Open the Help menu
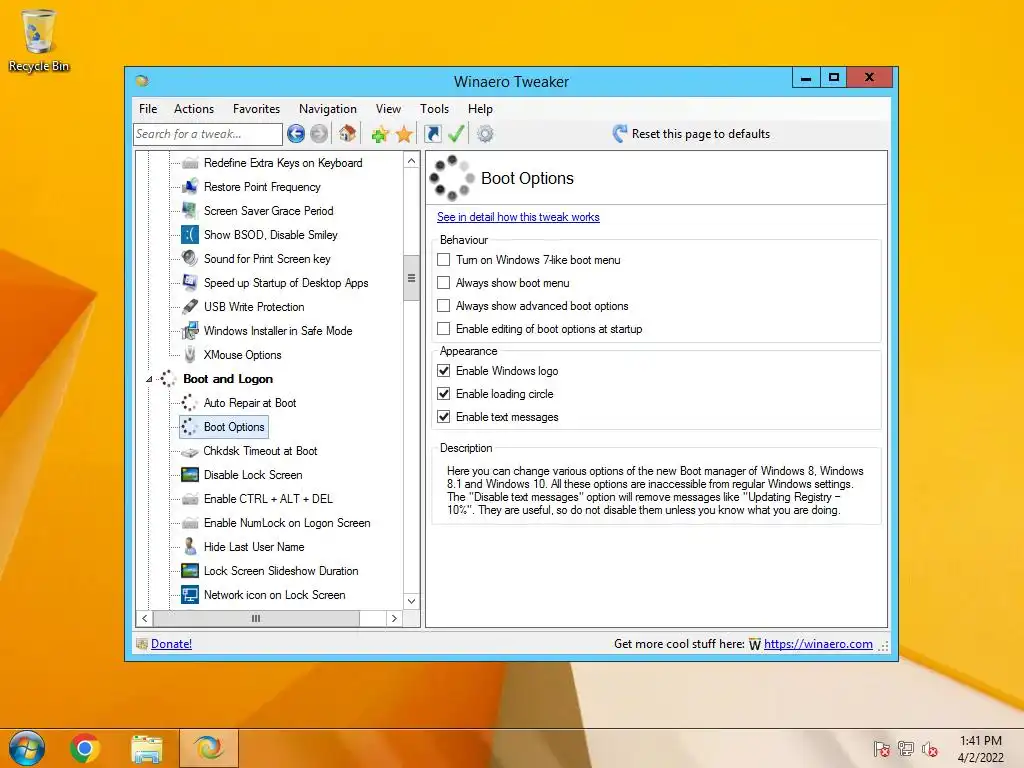 click(x=481, y=109)
